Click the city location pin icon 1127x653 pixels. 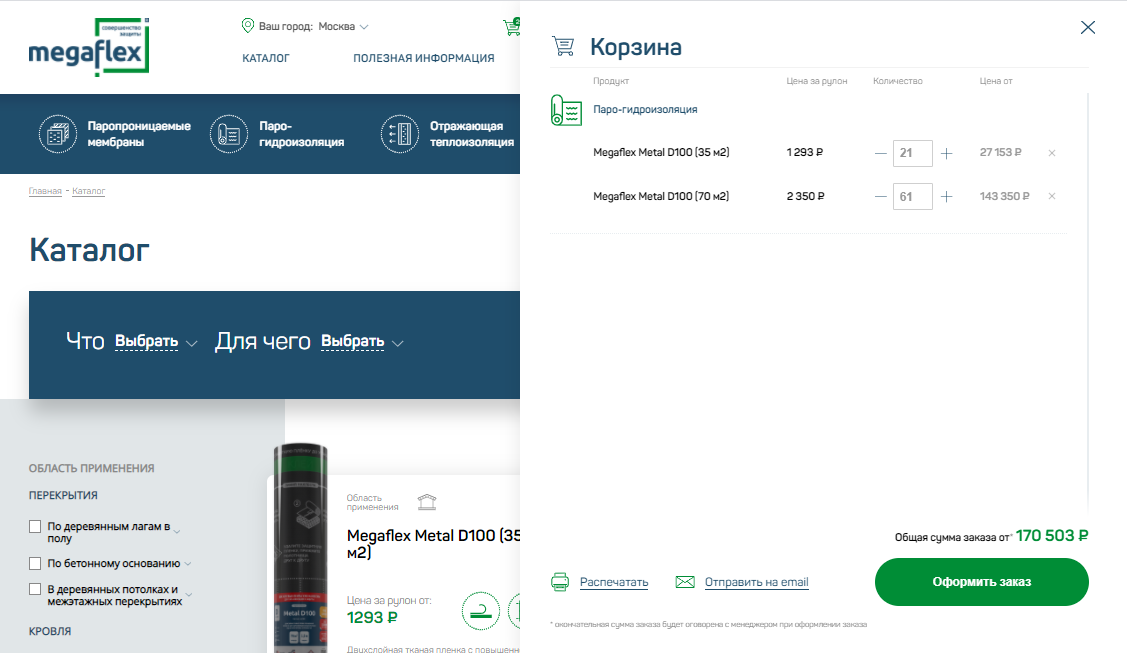[248, 26]
